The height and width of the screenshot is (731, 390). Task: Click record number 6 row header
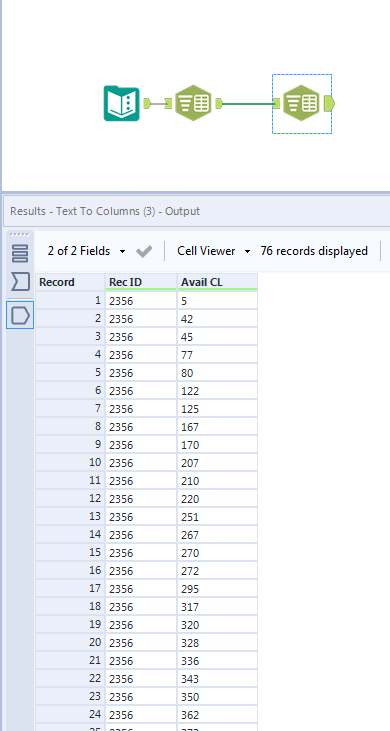70,391
